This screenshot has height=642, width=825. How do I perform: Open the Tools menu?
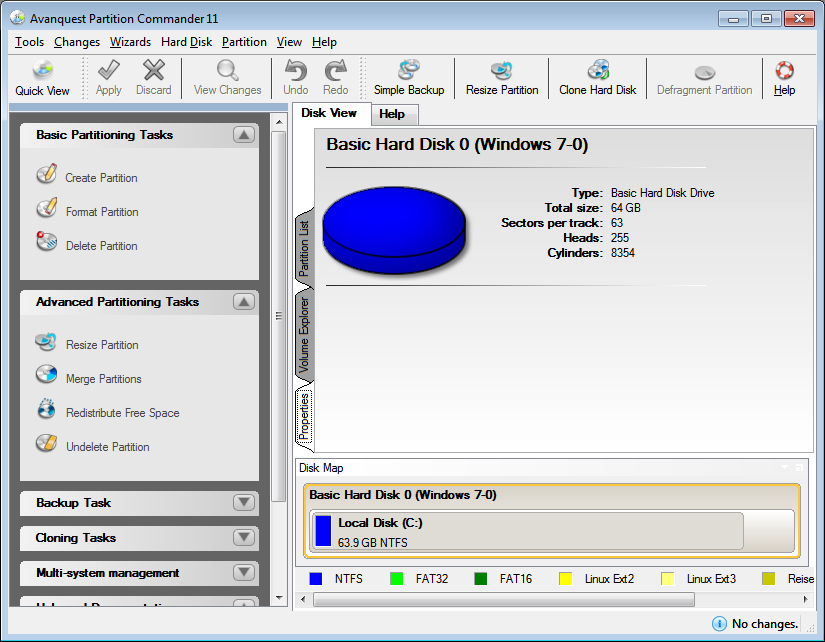pyautogui.click(x=29, y=42)
